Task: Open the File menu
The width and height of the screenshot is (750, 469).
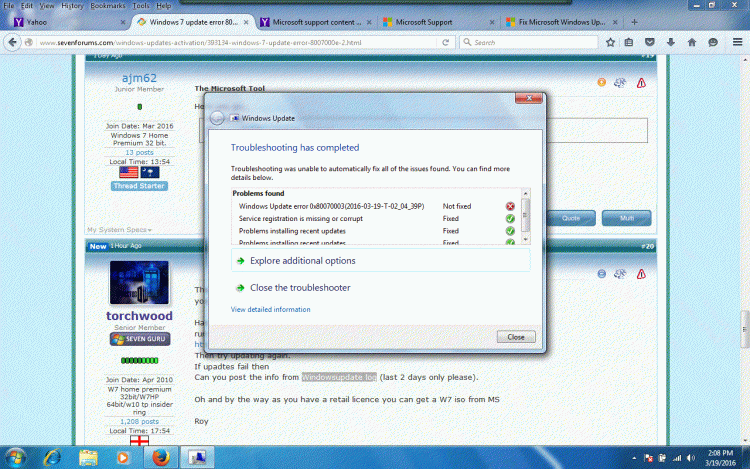Action: click(x=9, y=6)
